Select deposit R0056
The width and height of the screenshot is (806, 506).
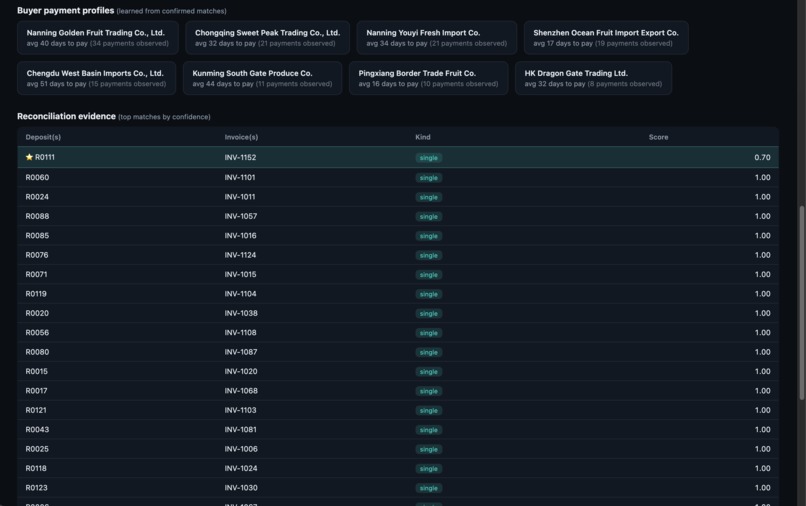[x=37, y=333]
